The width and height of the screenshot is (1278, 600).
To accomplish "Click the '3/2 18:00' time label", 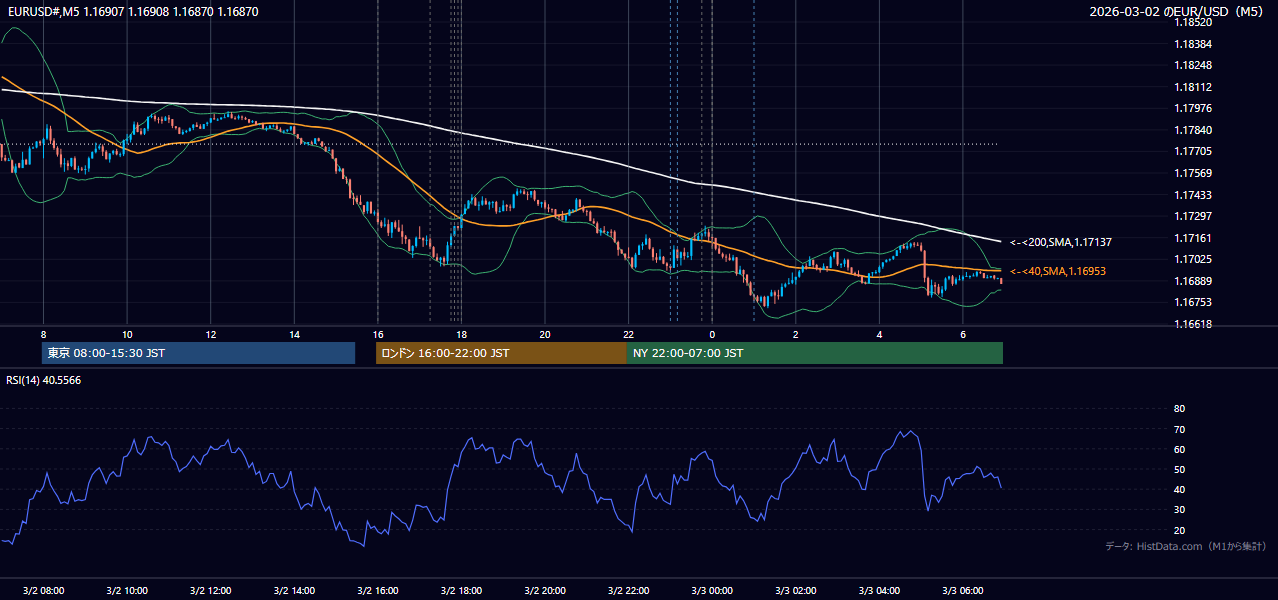I will 461,590.
